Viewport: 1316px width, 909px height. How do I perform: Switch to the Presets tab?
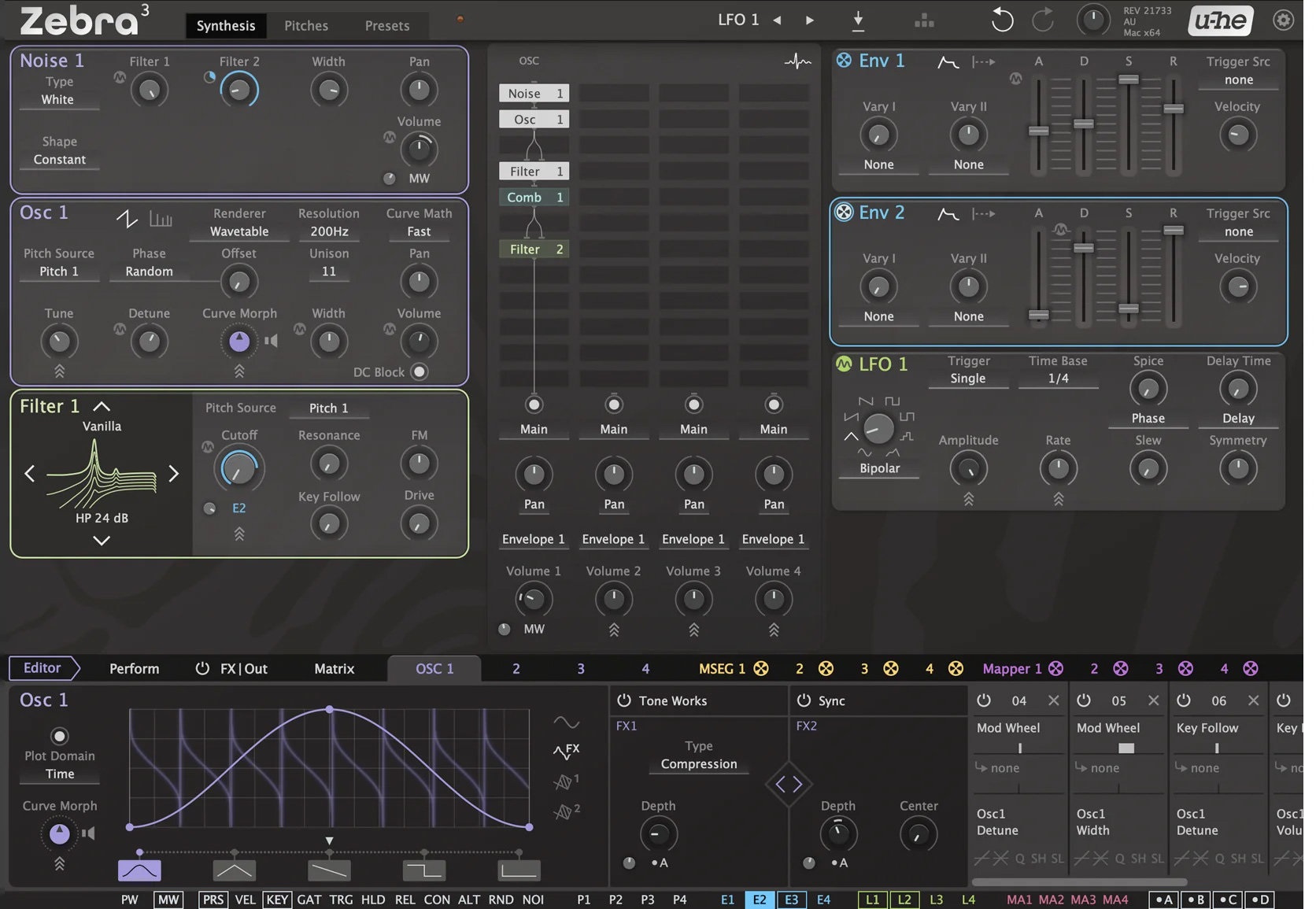387,26
